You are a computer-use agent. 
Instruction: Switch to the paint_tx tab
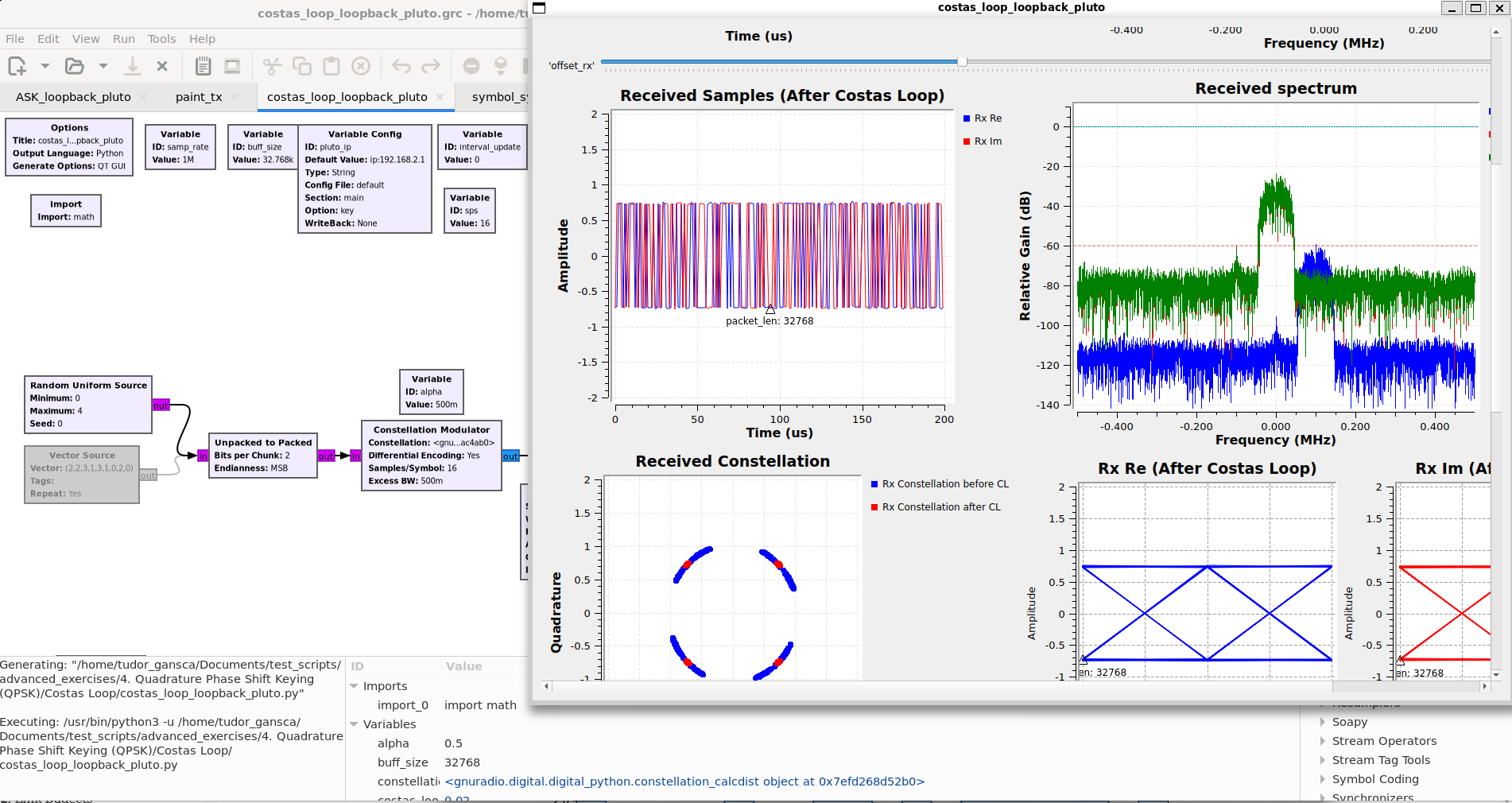coord(199,97)
